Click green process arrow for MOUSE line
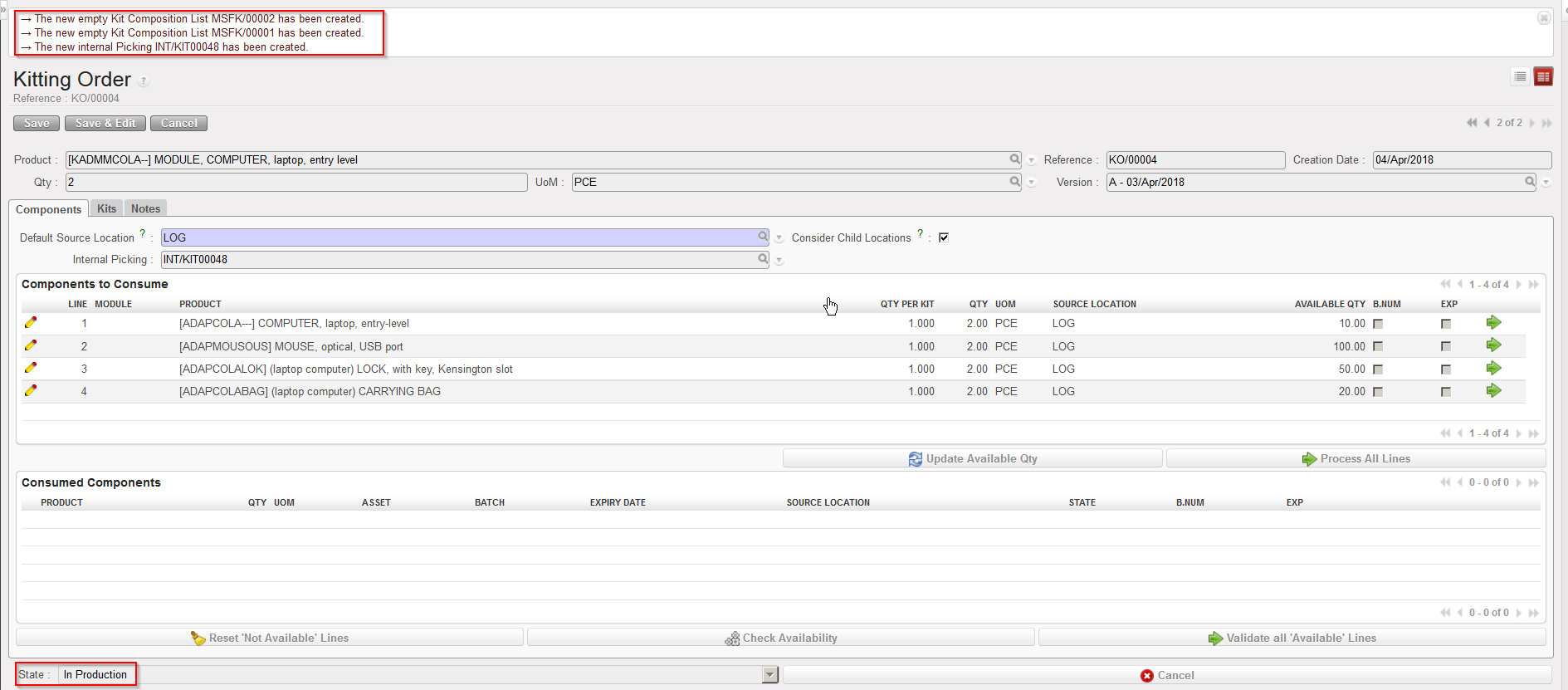This screenshot has height=690, width=1568. (x=1493, y=345)
